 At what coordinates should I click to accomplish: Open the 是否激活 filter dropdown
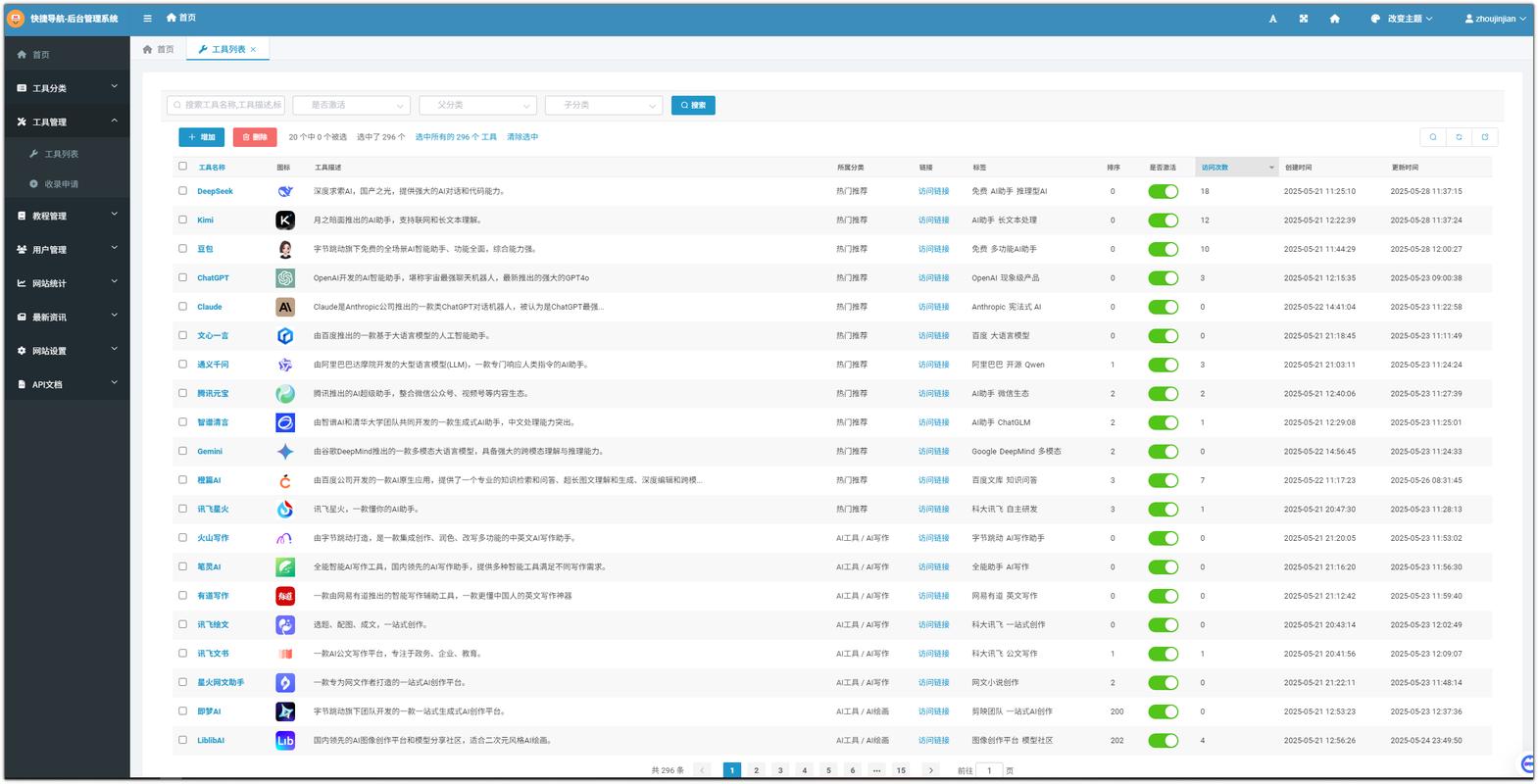pyautogui.click(x=351, y=105)
